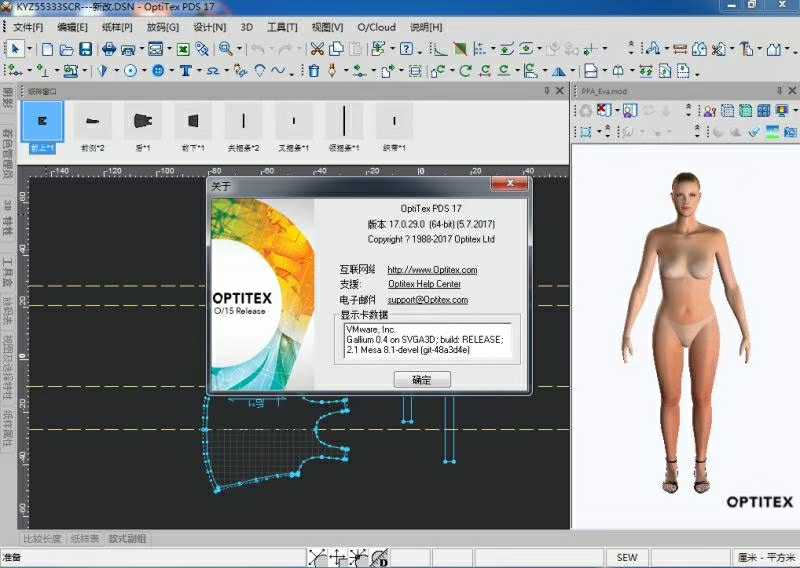800x568 pixels.
Task: Select the blue button tool icon
Action: [x=158, y=71]
